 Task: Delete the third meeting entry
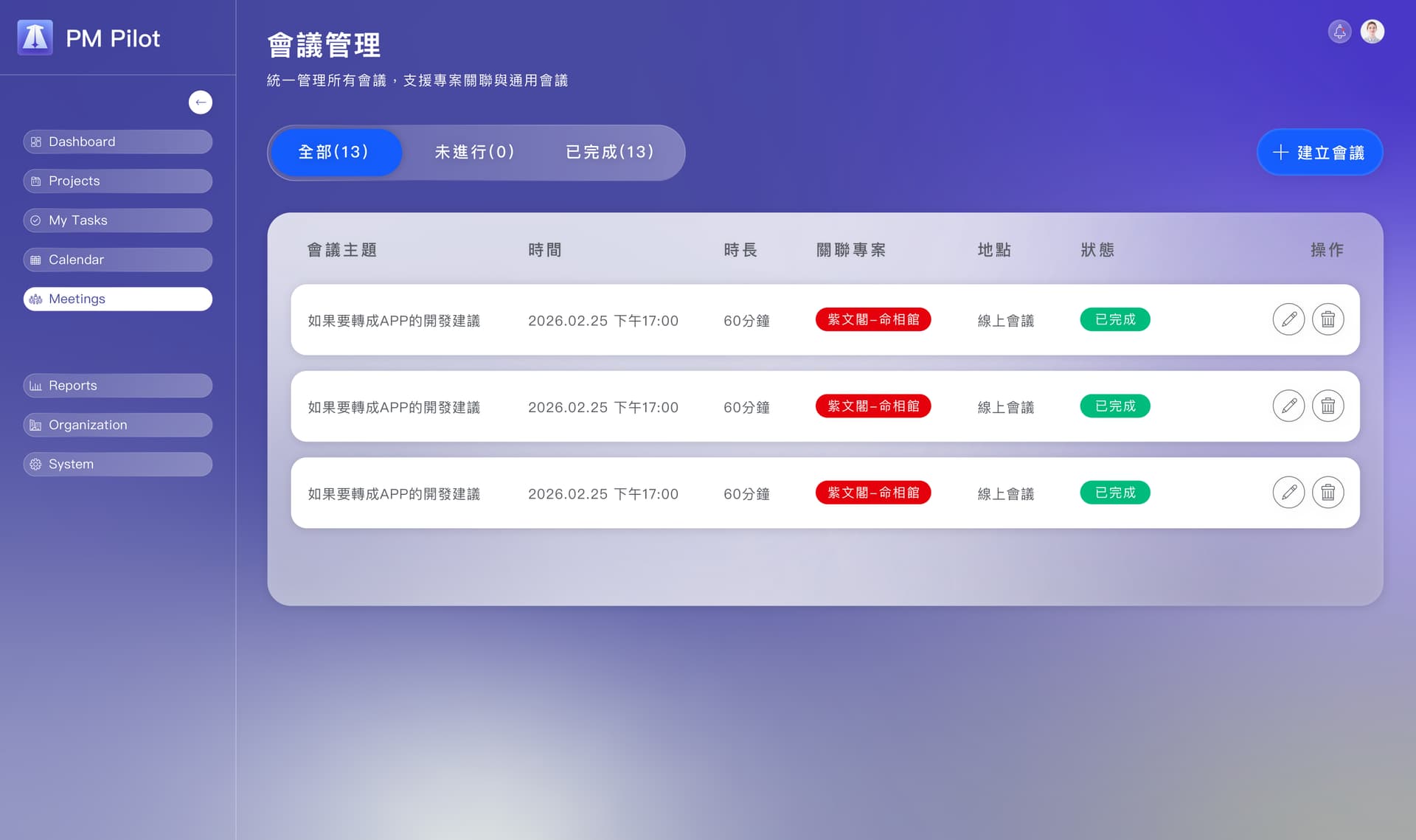1327,493
